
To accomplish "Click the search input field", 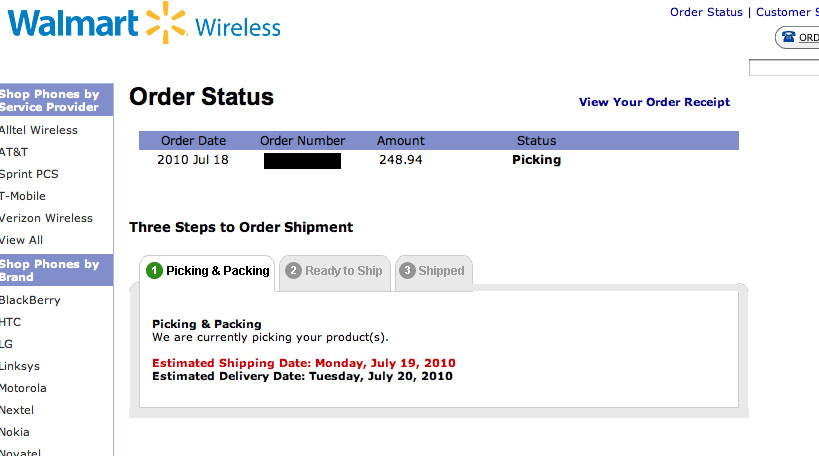I will click(784, 67).
